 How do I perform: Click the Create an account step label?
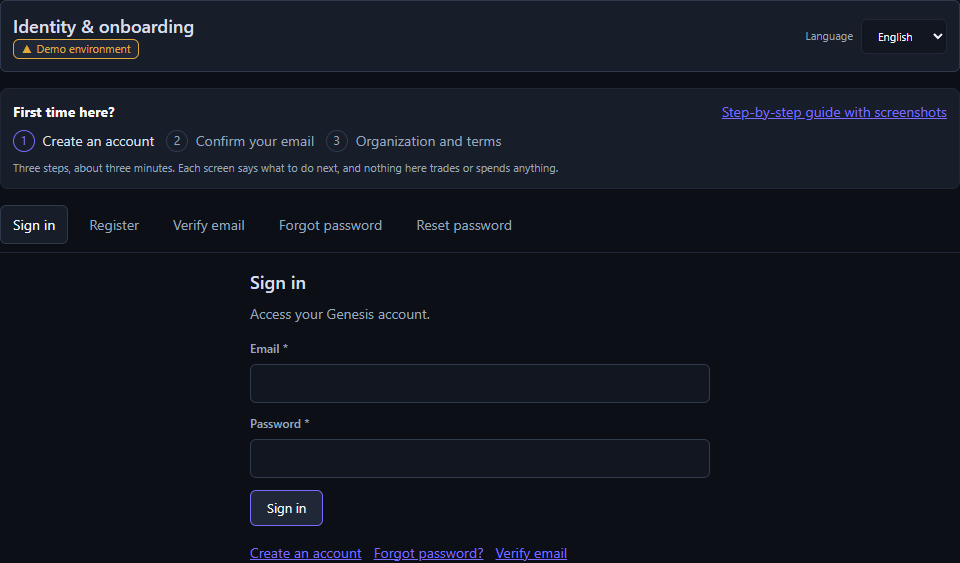click(98, 141)
